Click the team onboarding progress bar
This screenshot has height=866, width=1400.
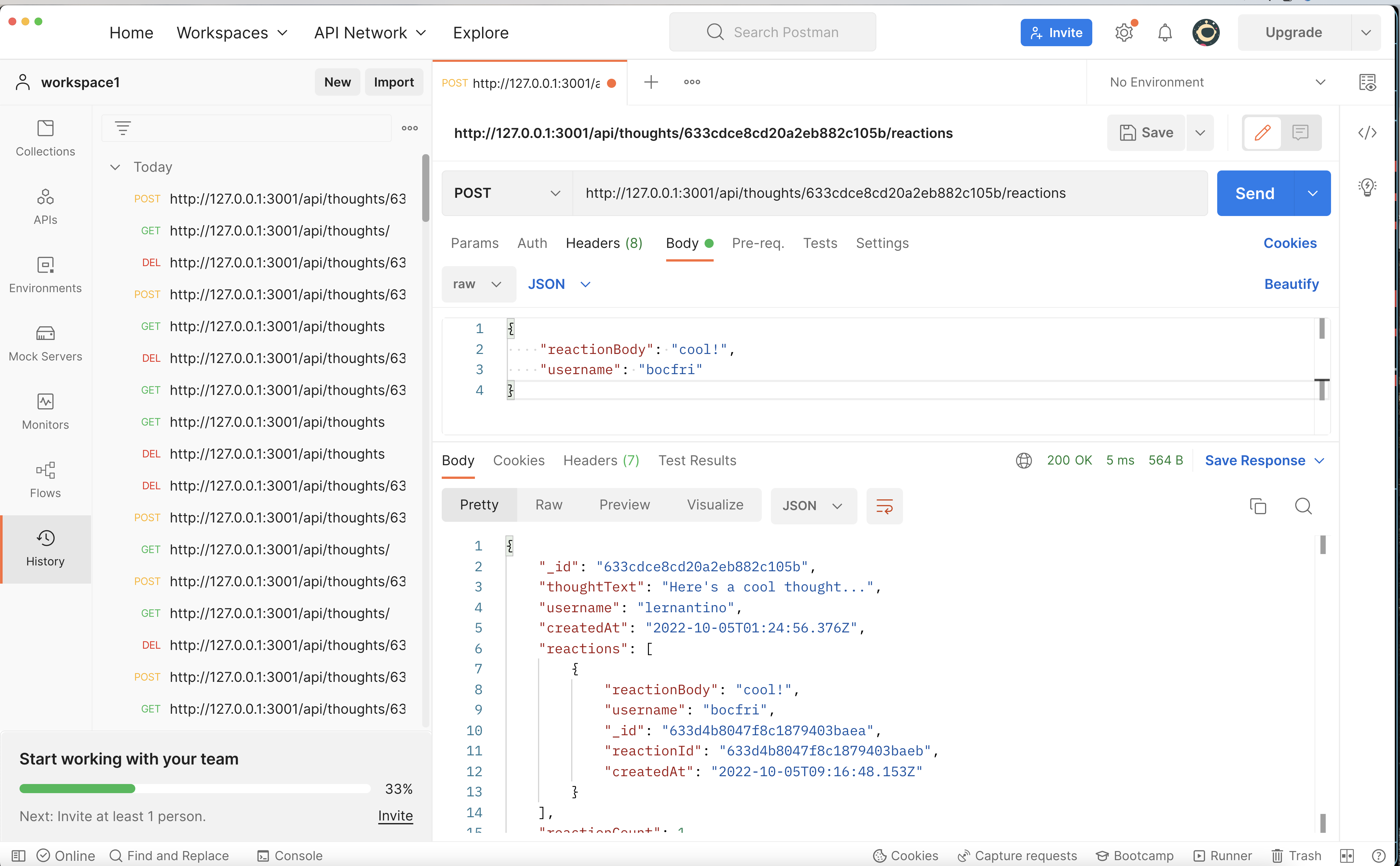pyautogui.click(x=195, y=788)
